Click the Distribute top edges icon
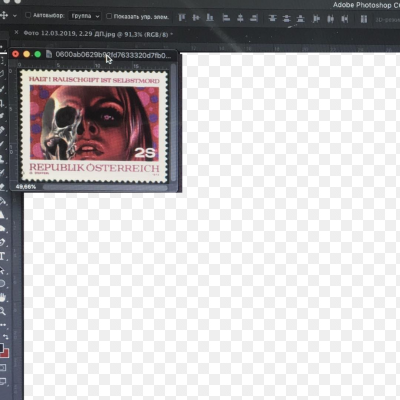This screenshot has width=400, height=400. [x=273, y=18]
